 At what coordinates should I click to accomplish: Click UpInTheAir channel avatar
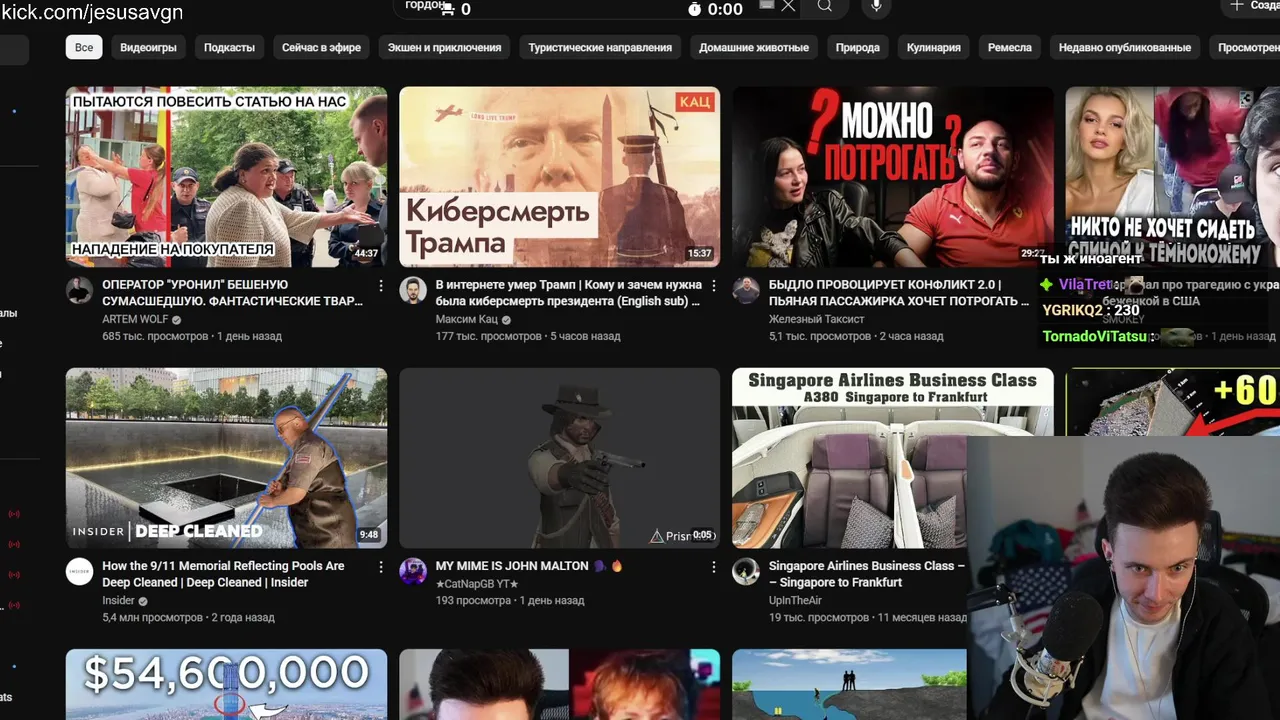tap(745, 572)
